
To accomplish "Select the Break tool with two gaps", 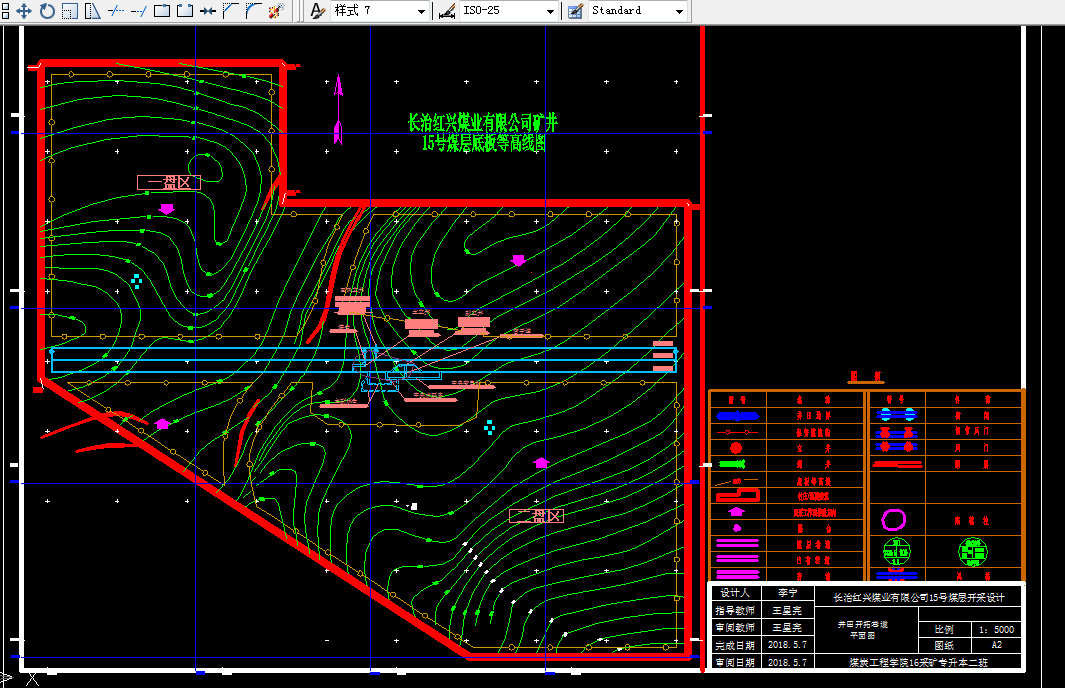I will coord(185,11).
